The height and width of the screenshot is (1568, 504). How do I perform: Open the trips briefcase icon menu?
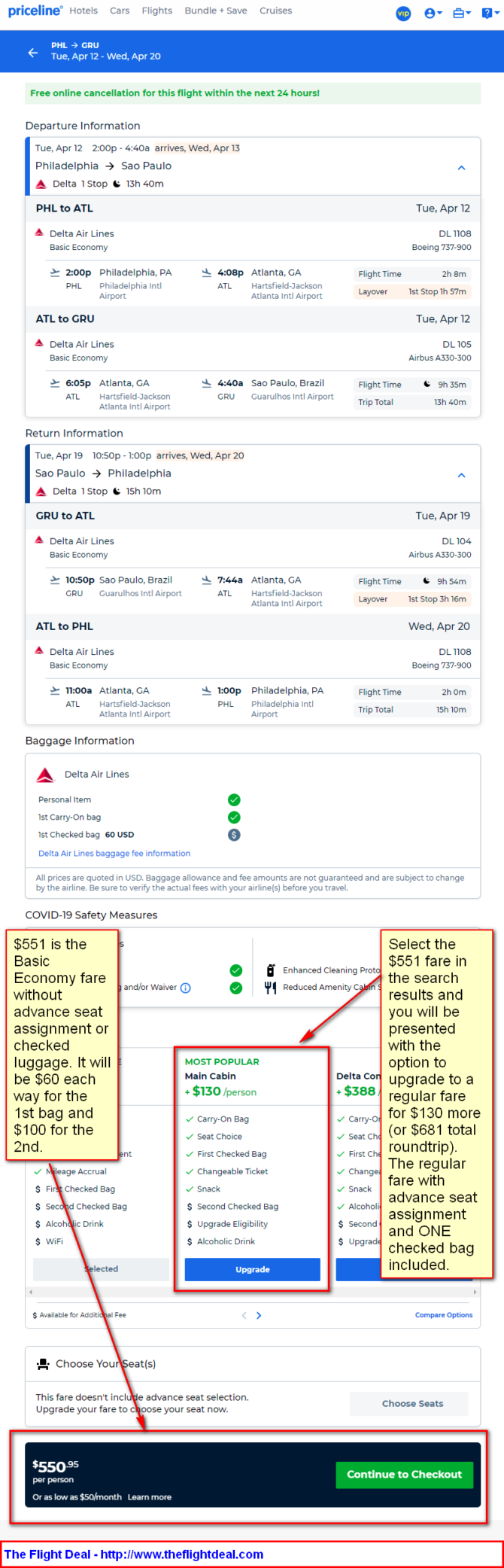point(462,14)
